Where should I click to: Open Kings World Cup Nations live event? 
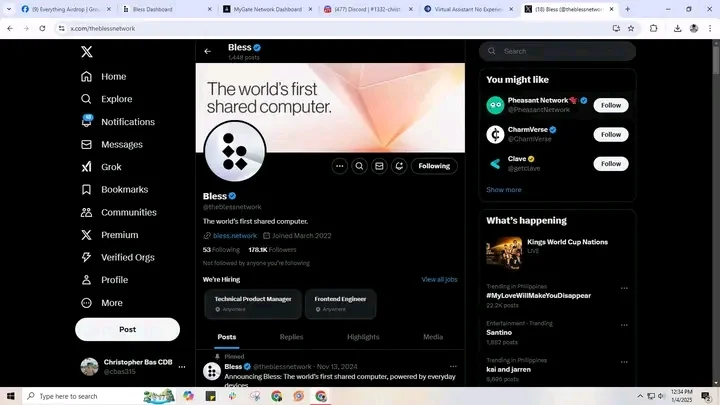557,253
